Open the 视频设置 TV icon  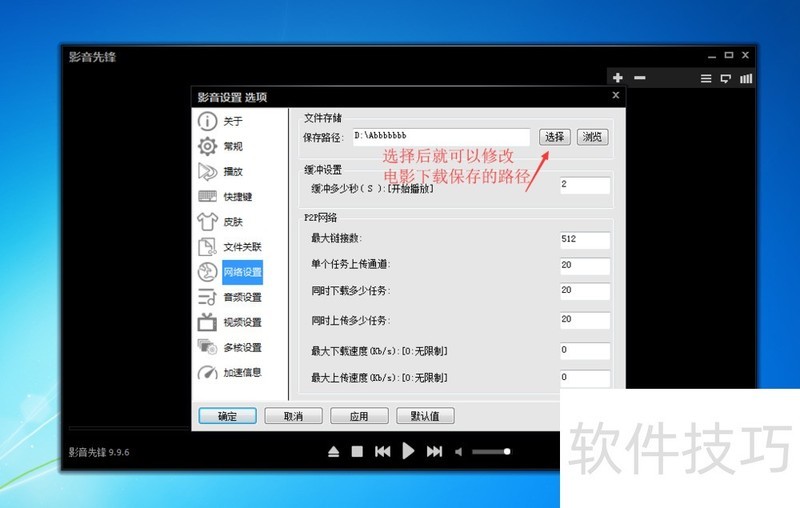point(207,322)
